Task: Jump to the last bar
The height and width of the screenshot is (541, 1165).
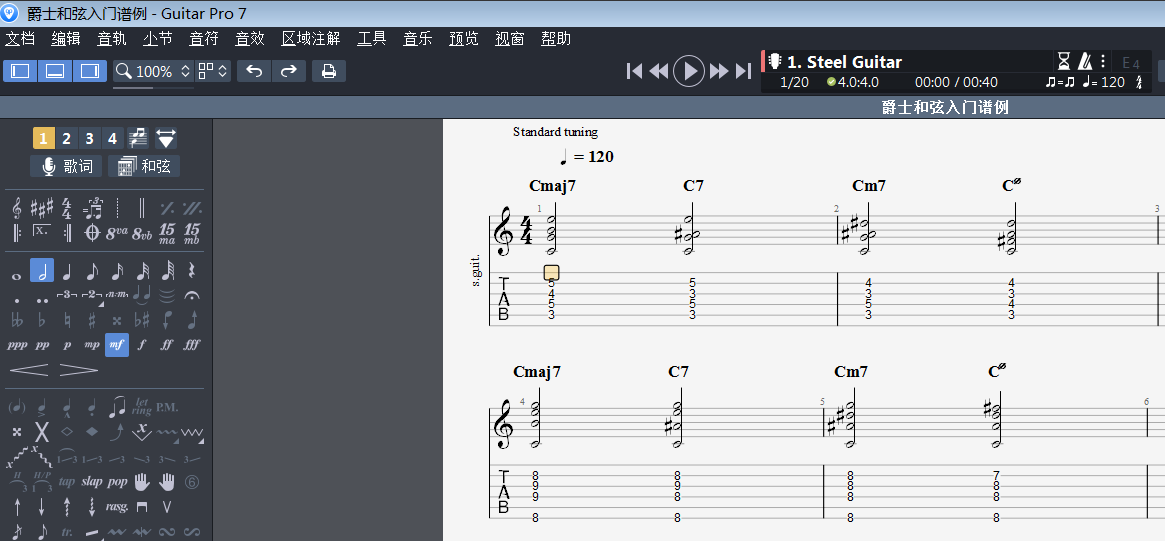Action: pyautogui.click(x=743, y=71)
